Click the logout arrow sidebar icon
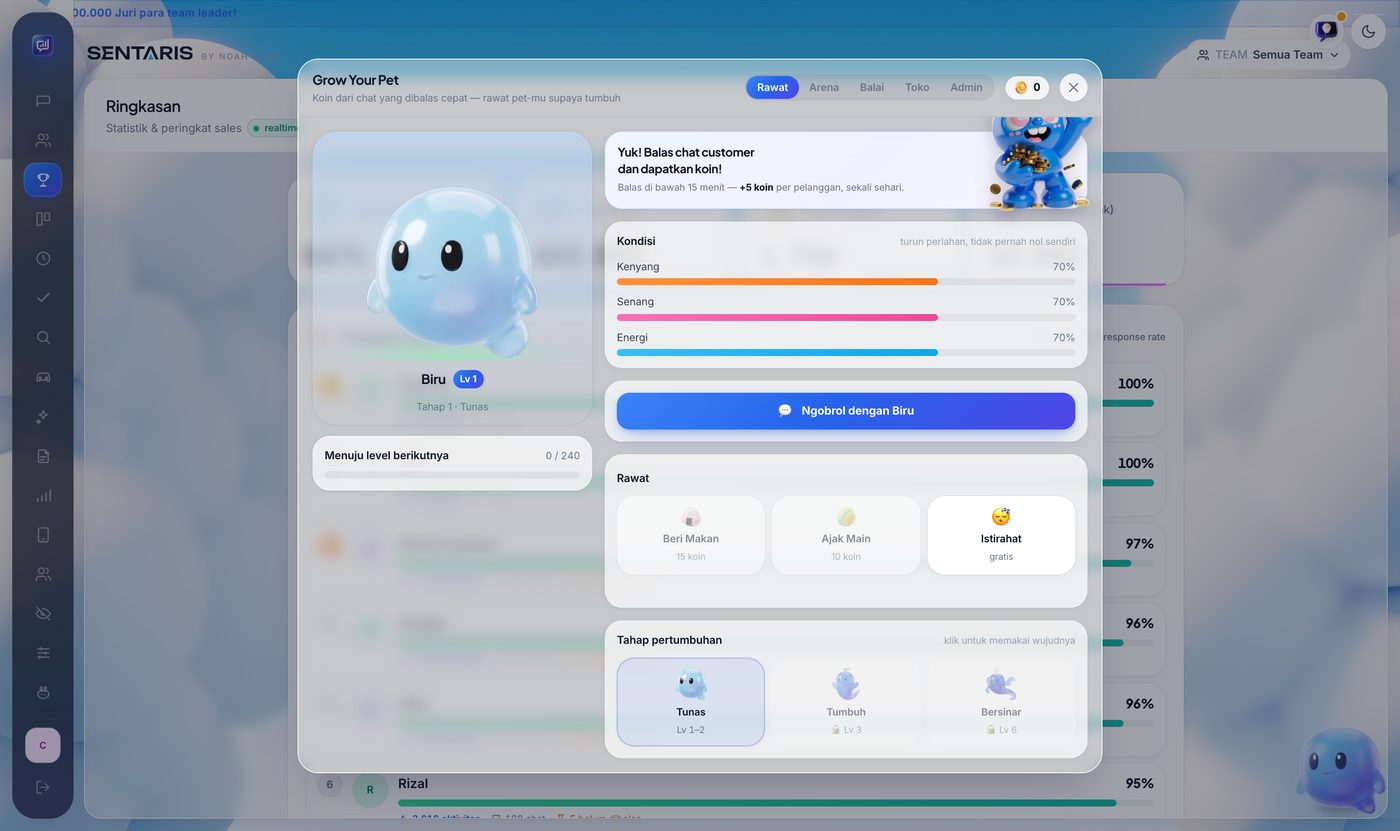 43,787
